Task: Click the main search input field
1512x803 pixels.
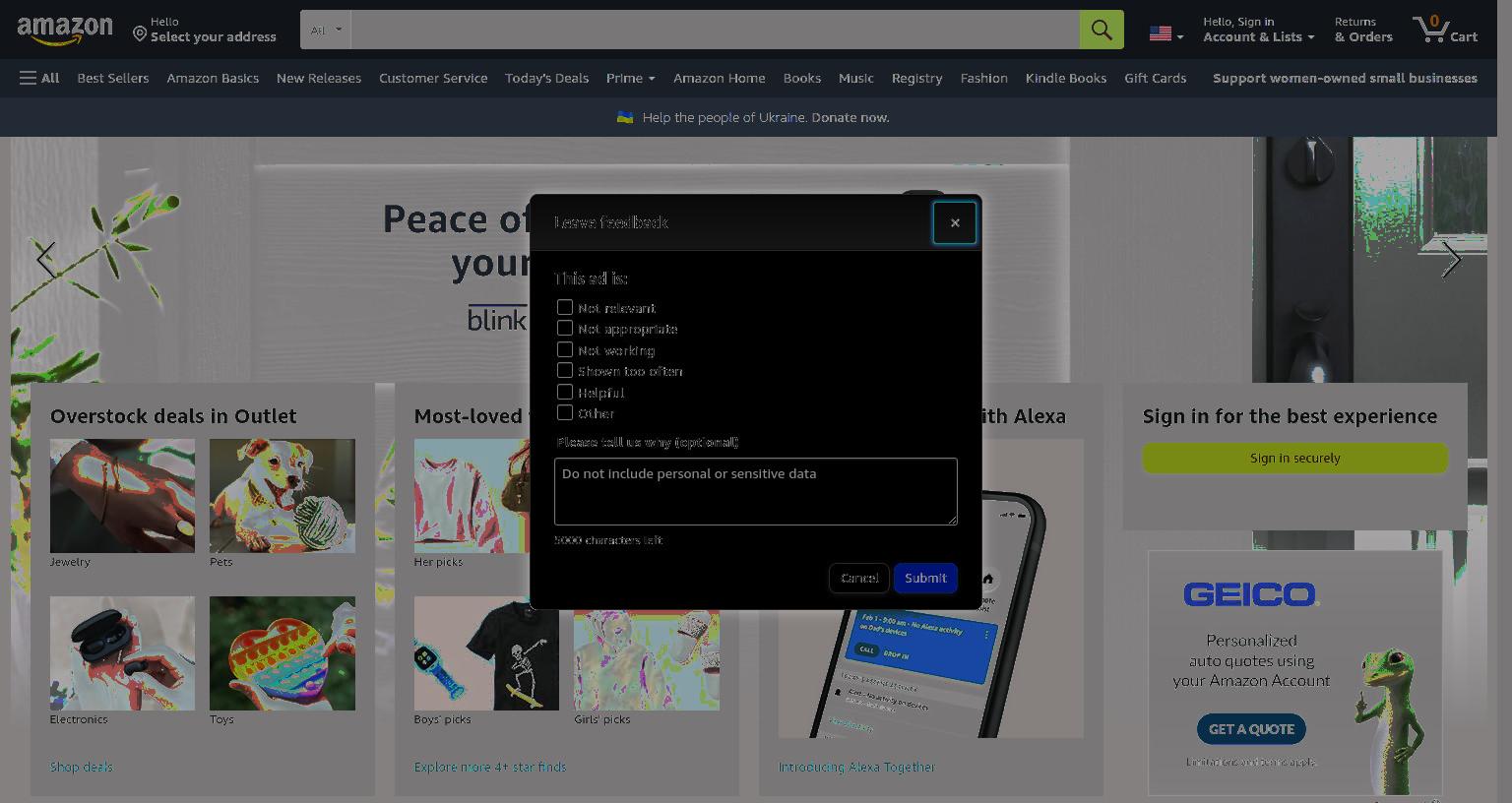Action: (716, 30)
